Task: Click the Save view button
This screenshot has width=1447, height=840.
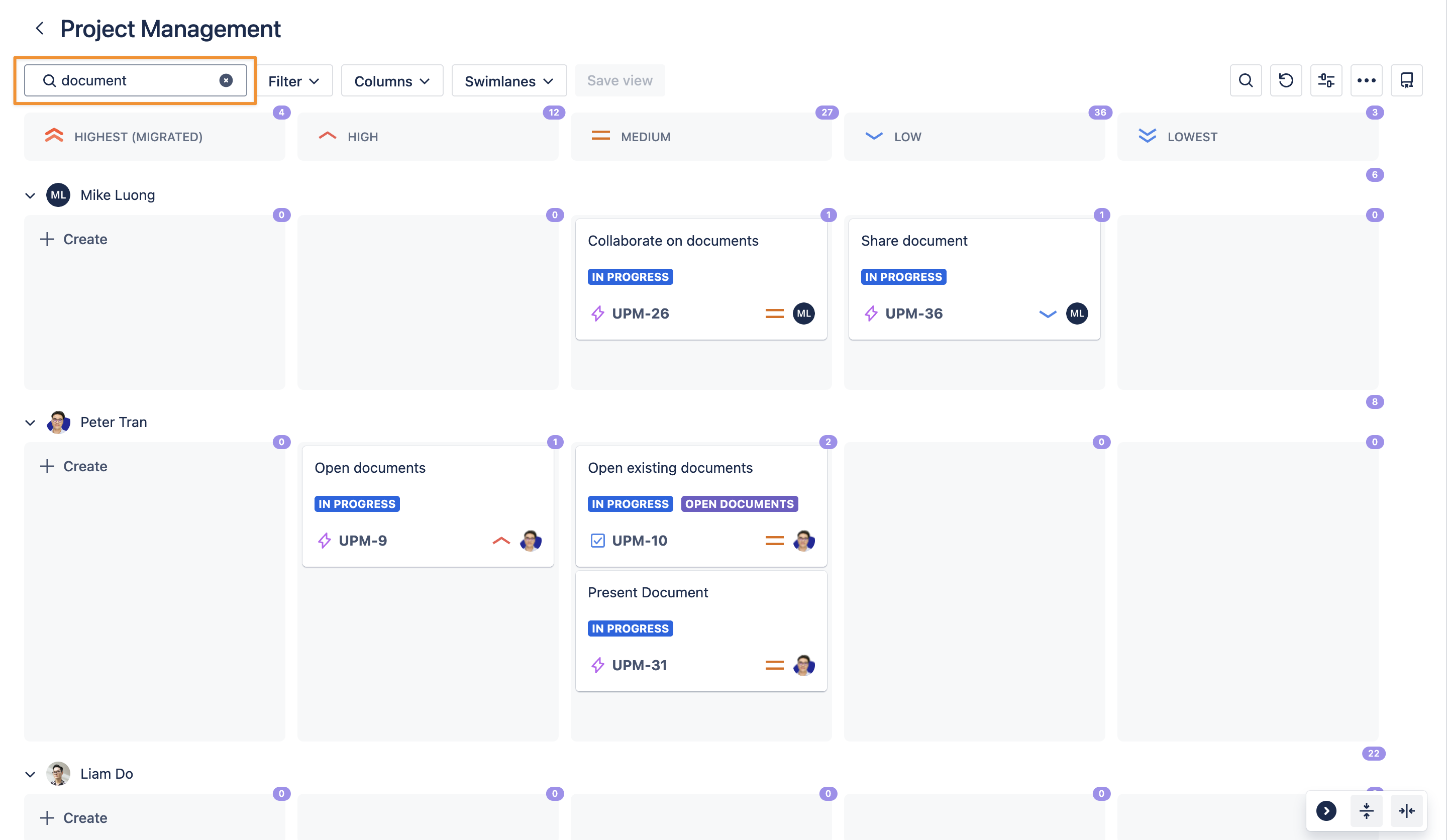Action: 619,80
